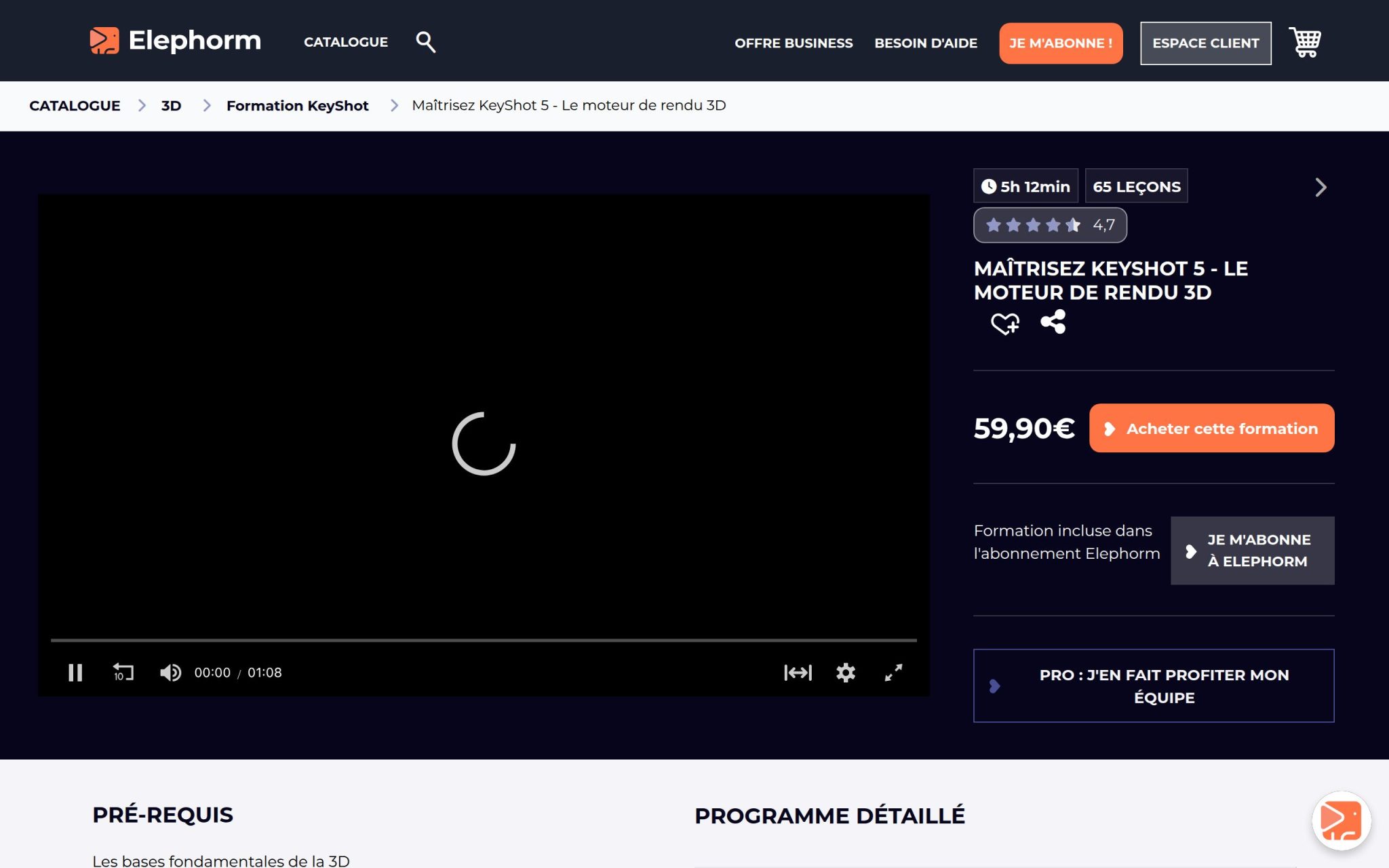Click JE M'ABONNE À ELEPHORM button
Viewport: 1389px width, 868px height.
[1252, 551]
